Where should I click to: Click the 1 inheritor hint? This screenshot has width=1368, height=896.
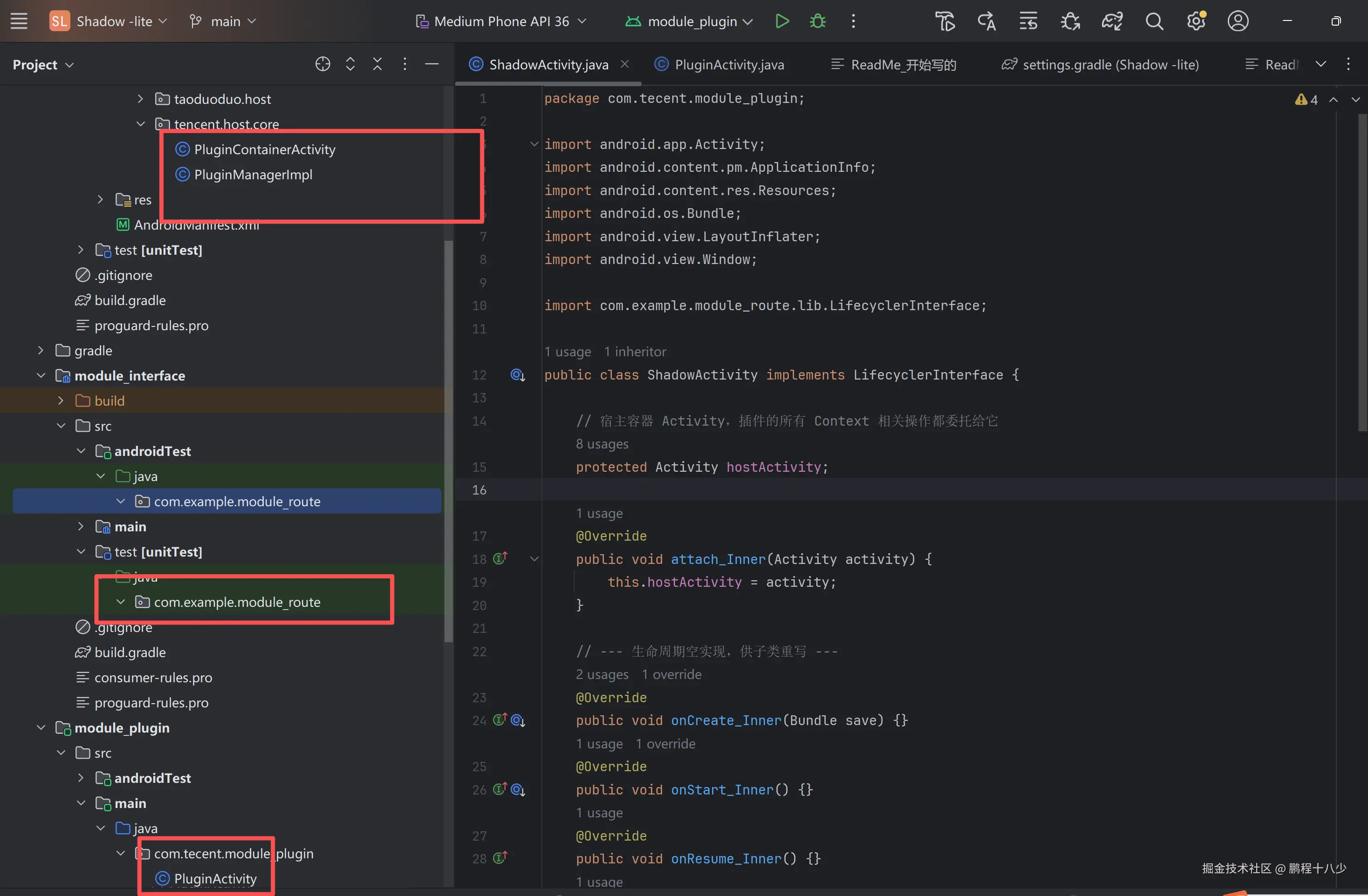tap(635, 352)
